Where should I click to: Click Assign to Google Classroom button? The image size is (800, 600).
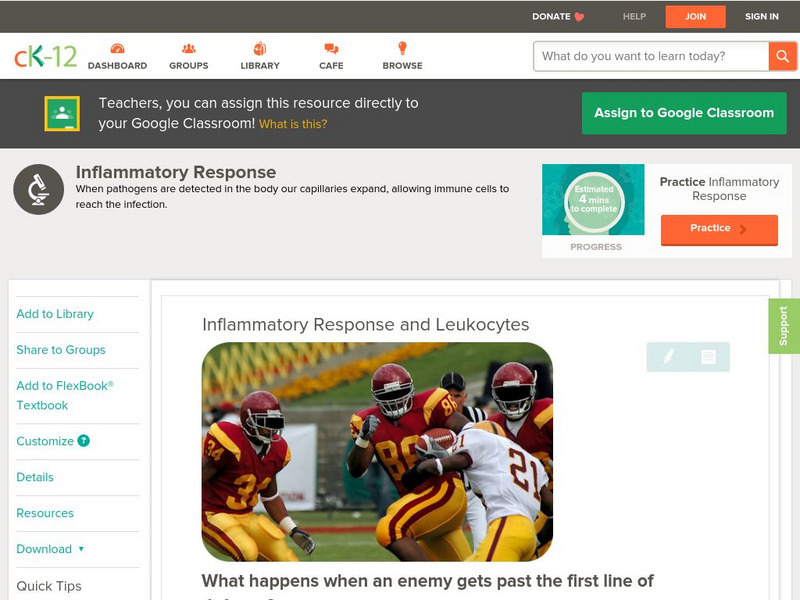point(684,113)
